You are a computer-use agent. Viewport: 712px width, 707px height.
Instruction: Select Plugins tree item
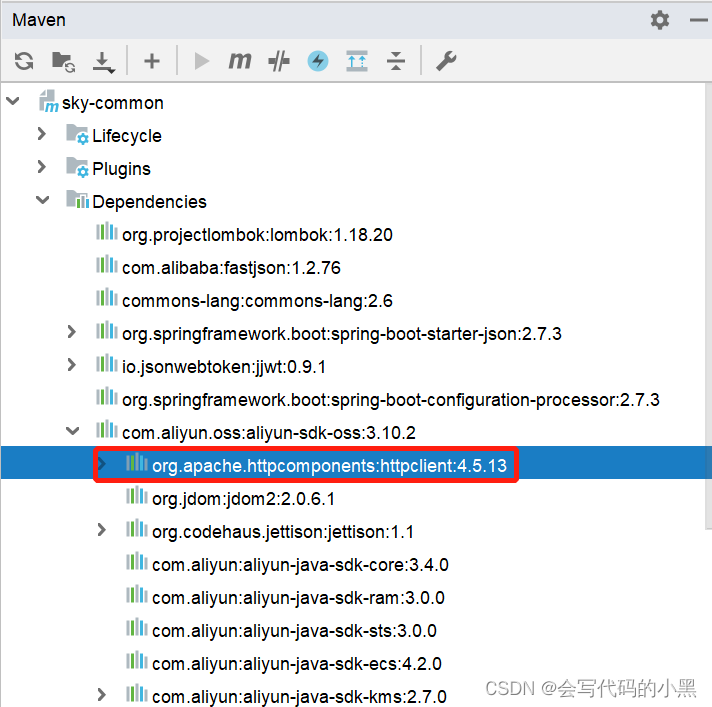121,169
